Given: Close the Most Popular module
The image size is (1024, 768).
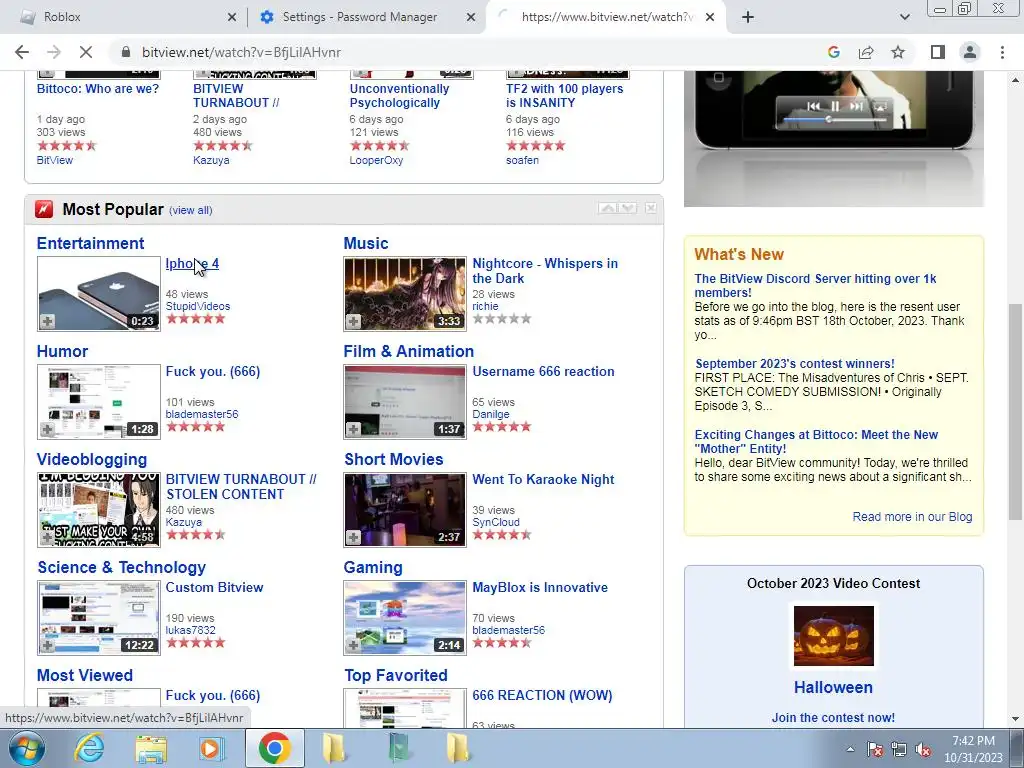Looking at the screenshot, I should (x=651, y=208).
